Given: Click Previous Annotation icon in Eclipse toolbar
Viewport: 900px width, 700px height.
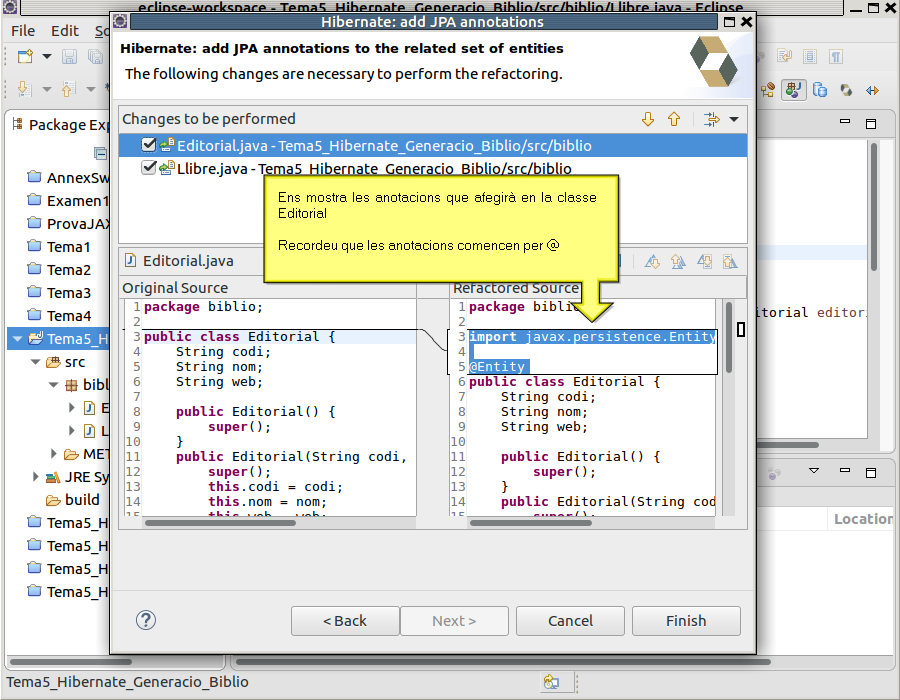Looking at the screenshot, I should point(68,89).
